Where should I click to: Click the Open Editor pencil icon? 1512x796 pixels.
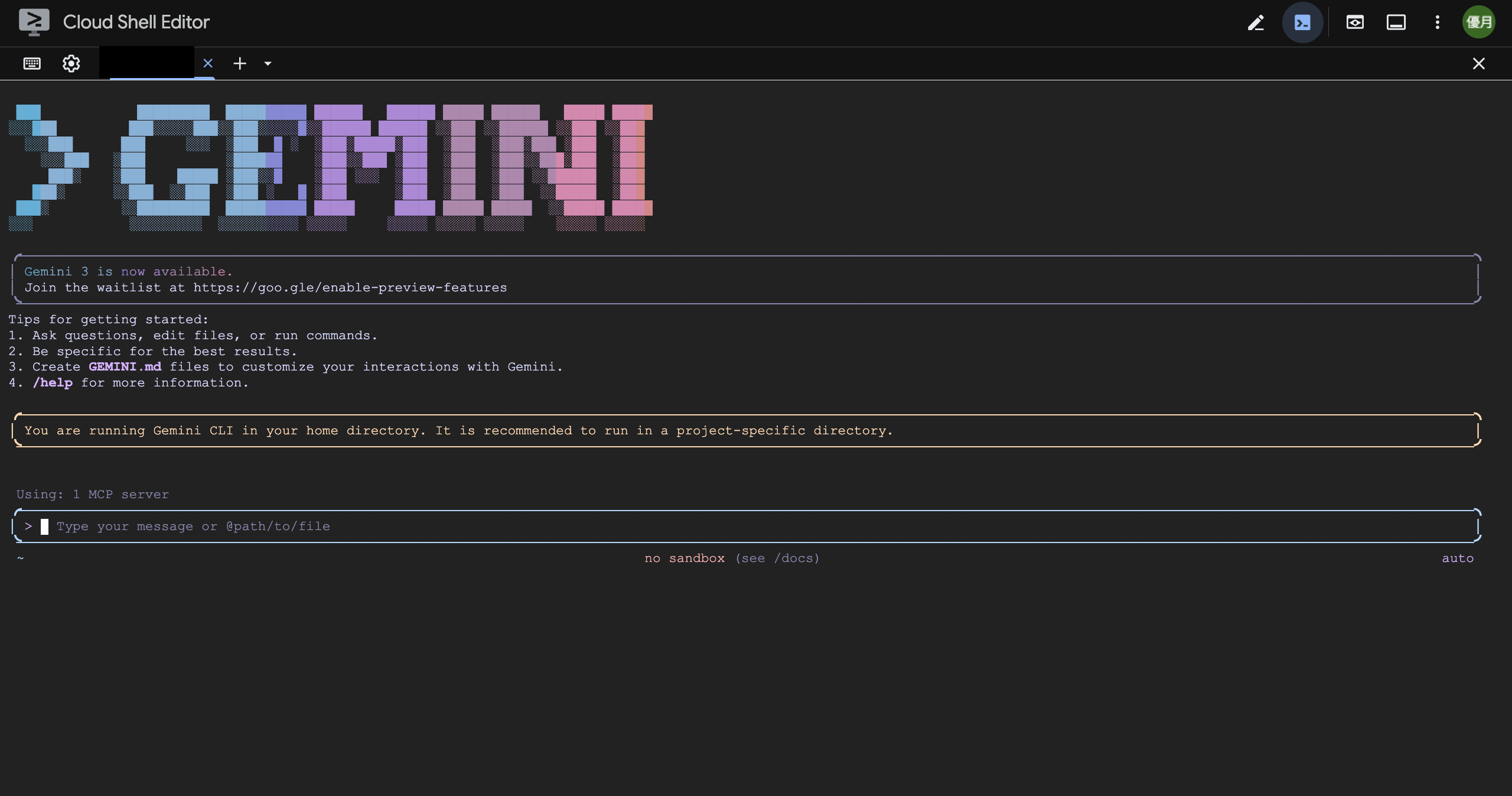[x=1256, y=22]
